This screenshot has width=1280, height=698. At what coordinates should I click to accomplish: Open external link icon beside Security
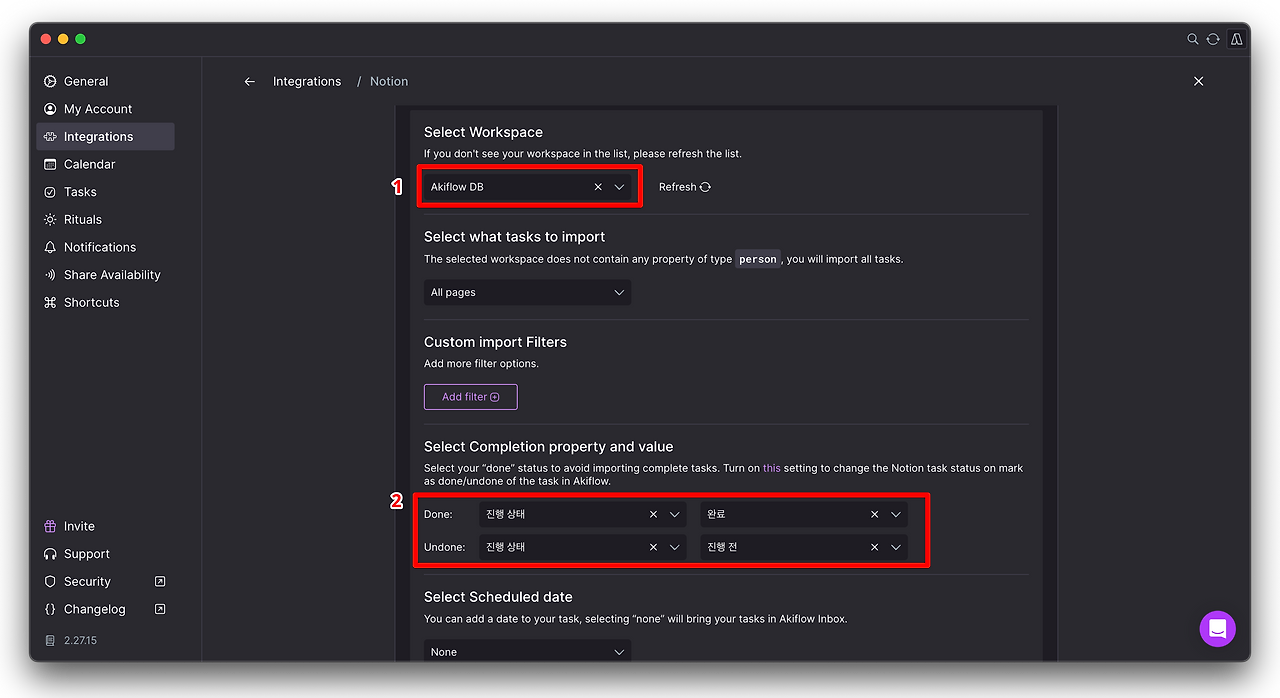pos(160,581)
